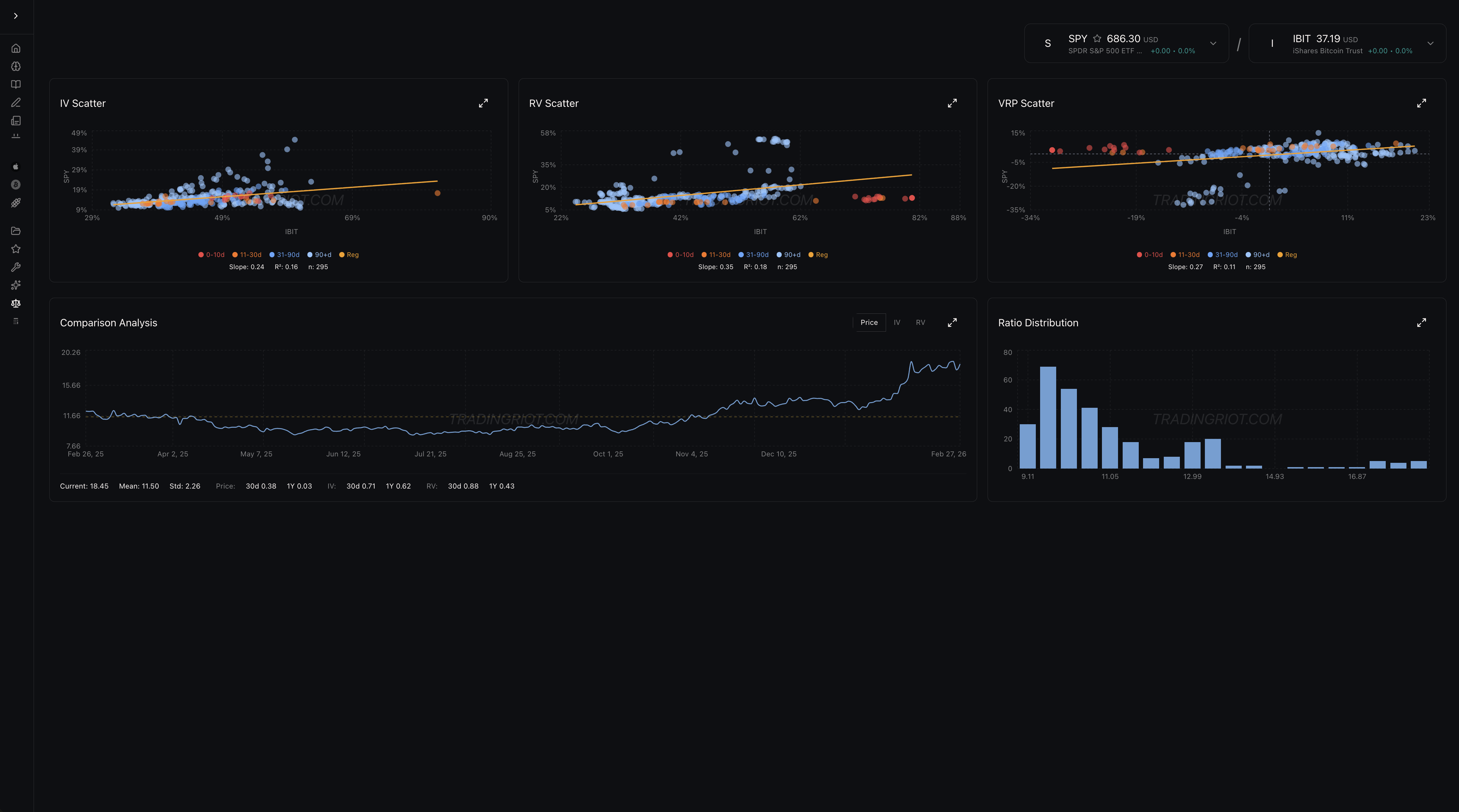Screen dimensions: 1459x812
Task: Expand the collapsed sidebar with chevron
Action: coord(16,16)
